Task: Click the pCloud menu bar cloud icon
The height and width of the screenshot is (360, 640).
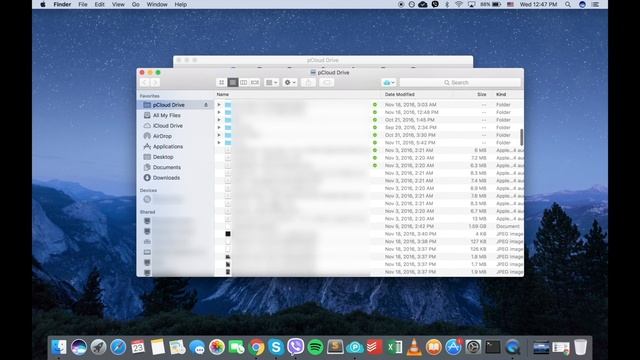Action: click(423, 4)
